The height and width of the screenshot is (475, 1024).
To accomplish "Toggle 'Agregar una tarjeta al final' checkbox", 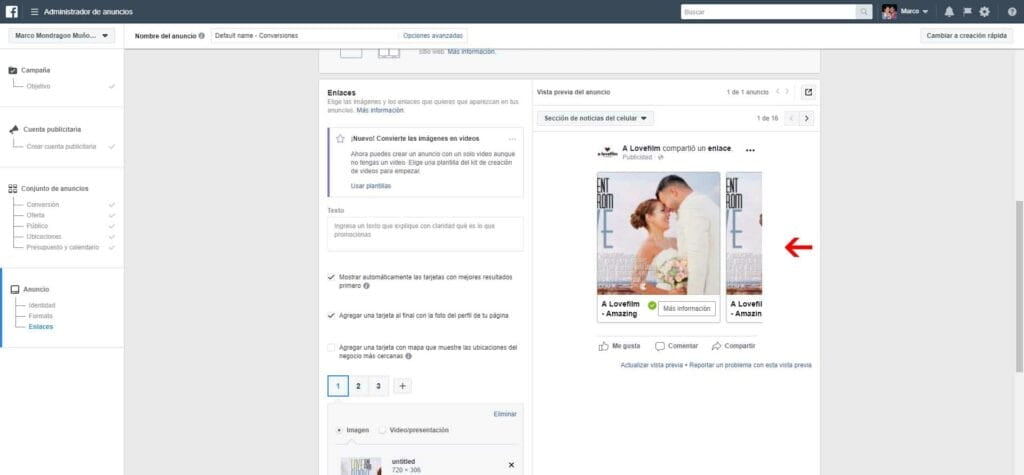I will (x=331, y=316).
